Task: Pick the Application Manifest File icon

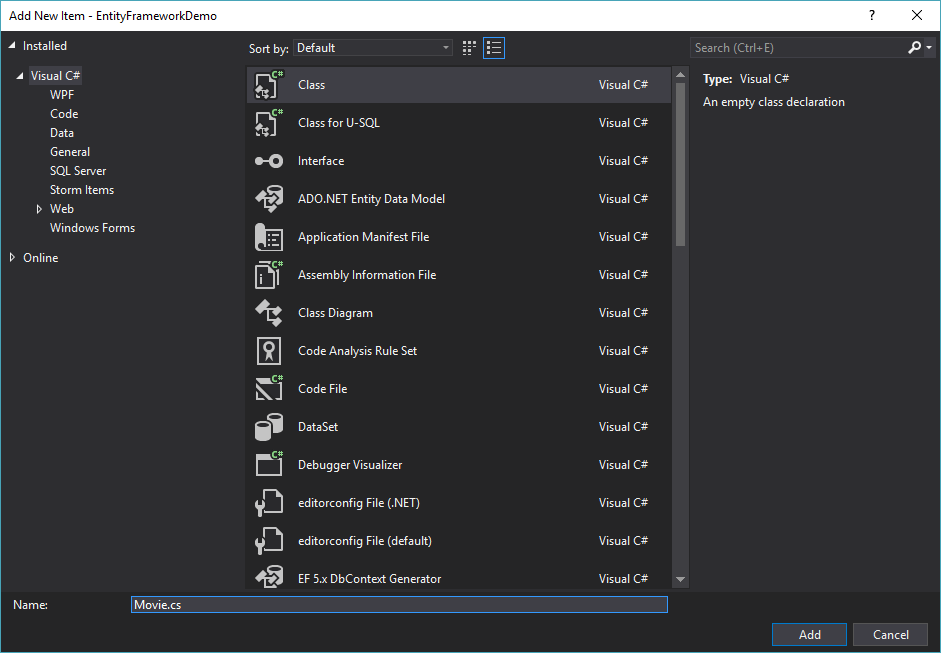Action: 269,236
